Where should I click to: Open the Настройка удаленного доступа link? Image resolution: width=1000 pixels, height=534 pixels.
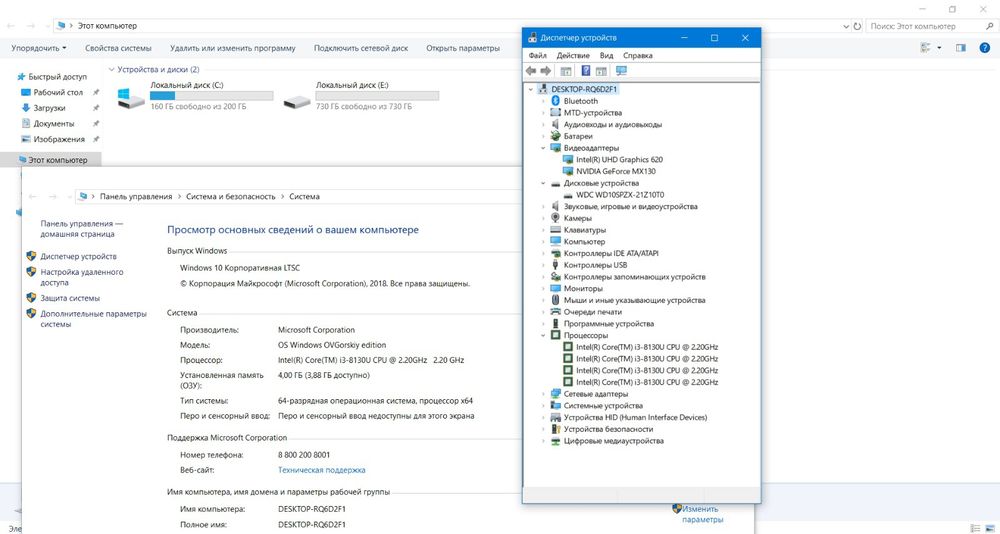coord(82,277)
